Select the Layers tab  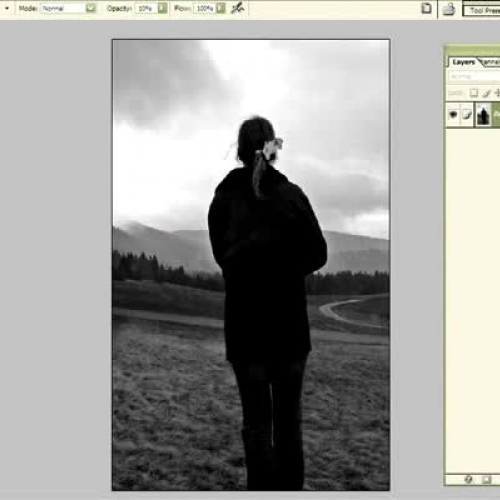[x=463, y=62]
